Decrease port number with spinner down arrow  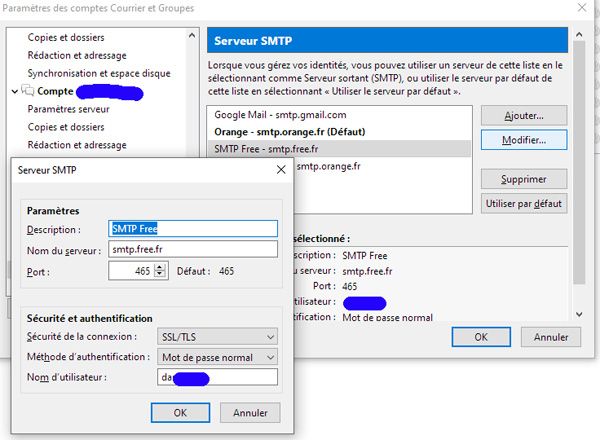(x=160, y=274)
